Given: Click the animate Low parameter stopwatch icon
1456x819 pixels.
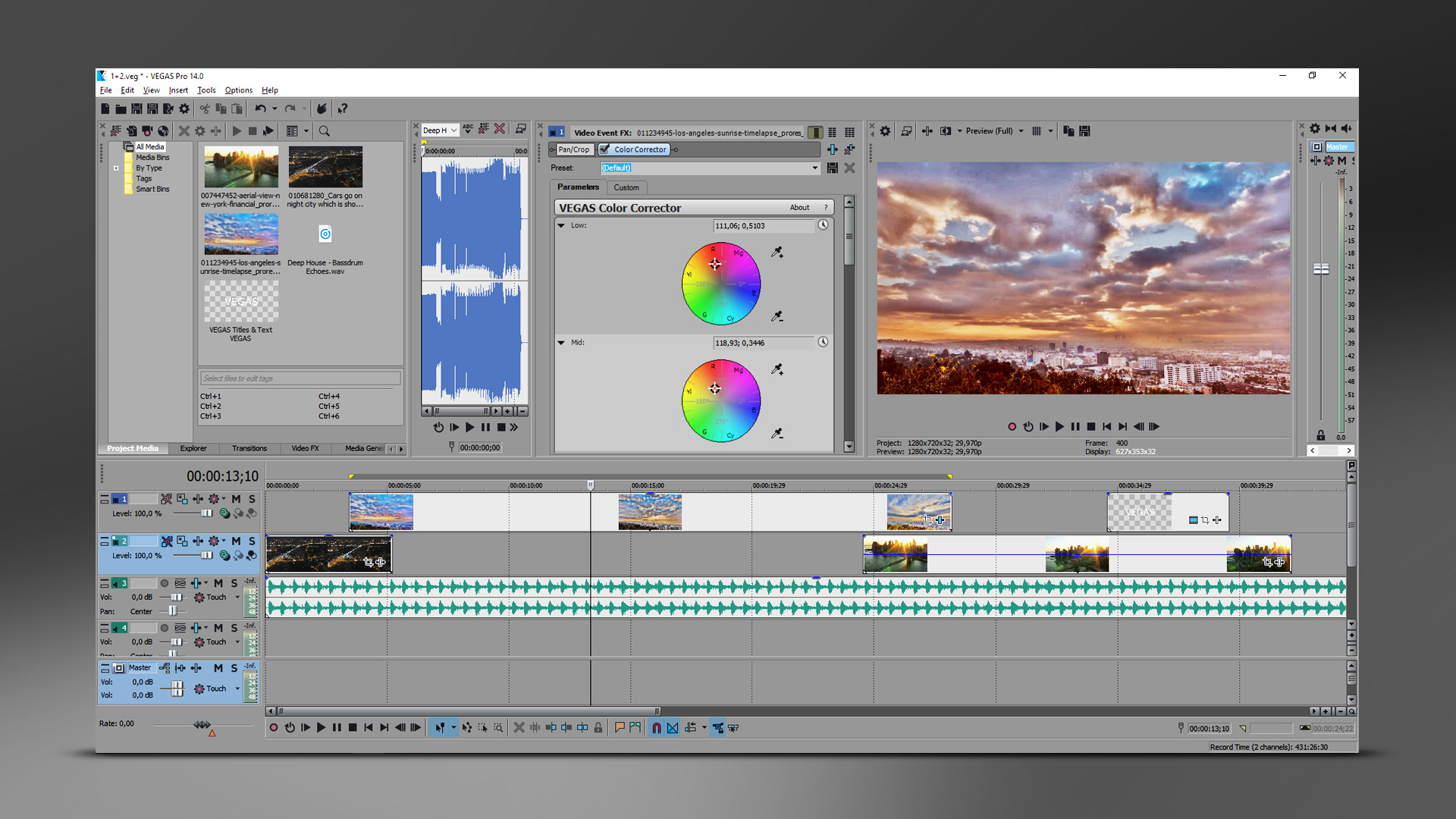Looking at the screenshot, I should pyautogui.click(x=823, y=224).
